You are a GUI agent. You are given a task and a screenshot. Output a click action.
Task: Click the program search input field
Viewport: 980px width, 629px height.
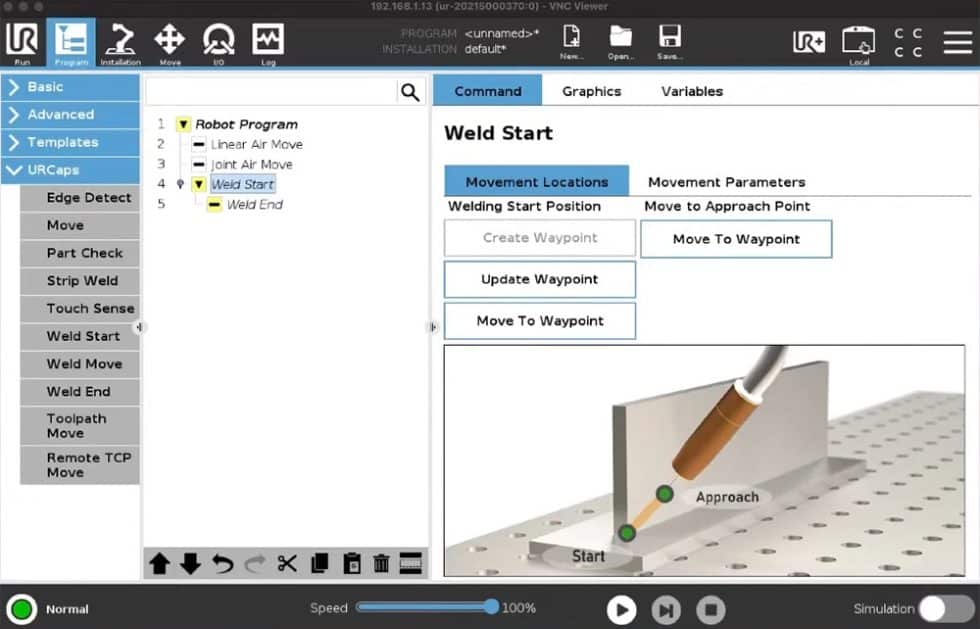pos(271,92)
